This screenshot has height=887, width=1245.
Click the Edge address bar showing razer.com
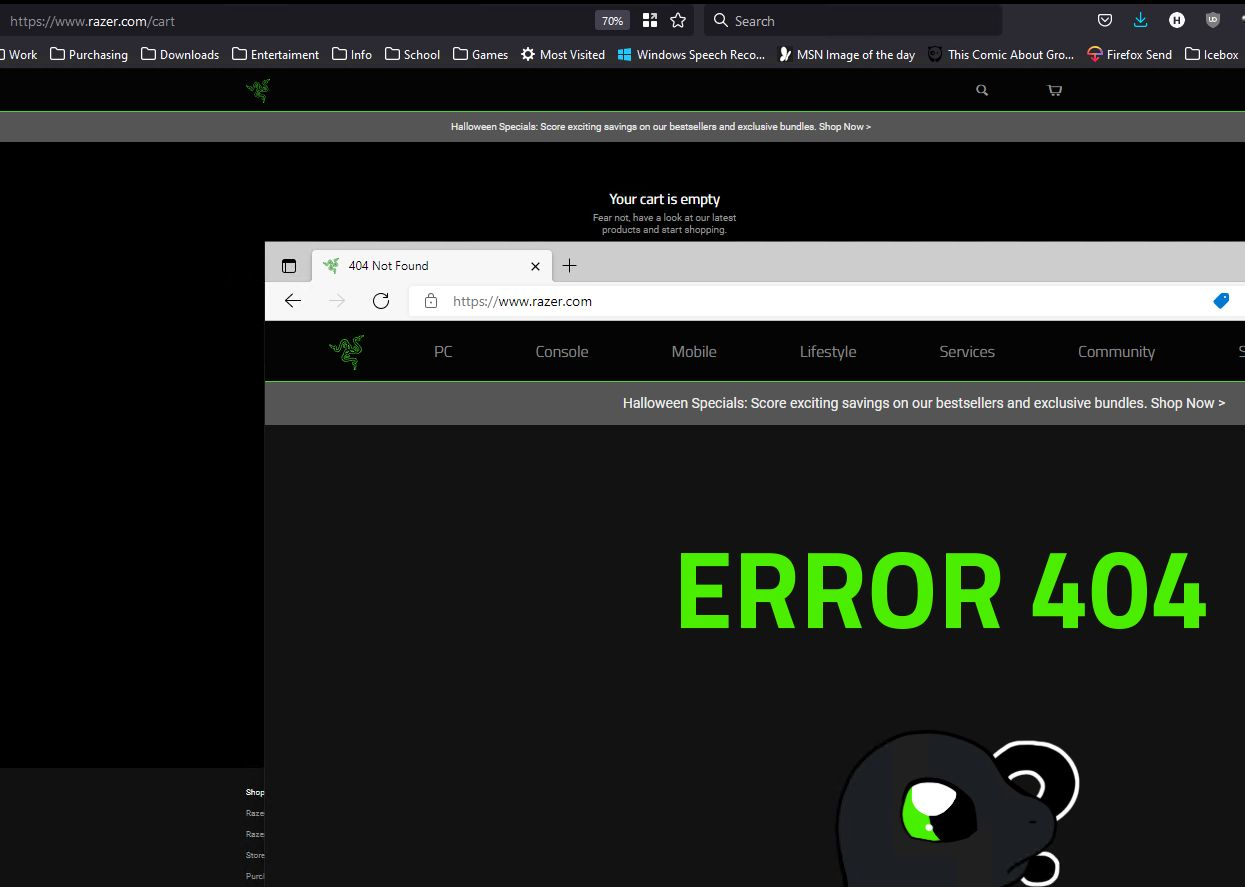click(826, 301)
